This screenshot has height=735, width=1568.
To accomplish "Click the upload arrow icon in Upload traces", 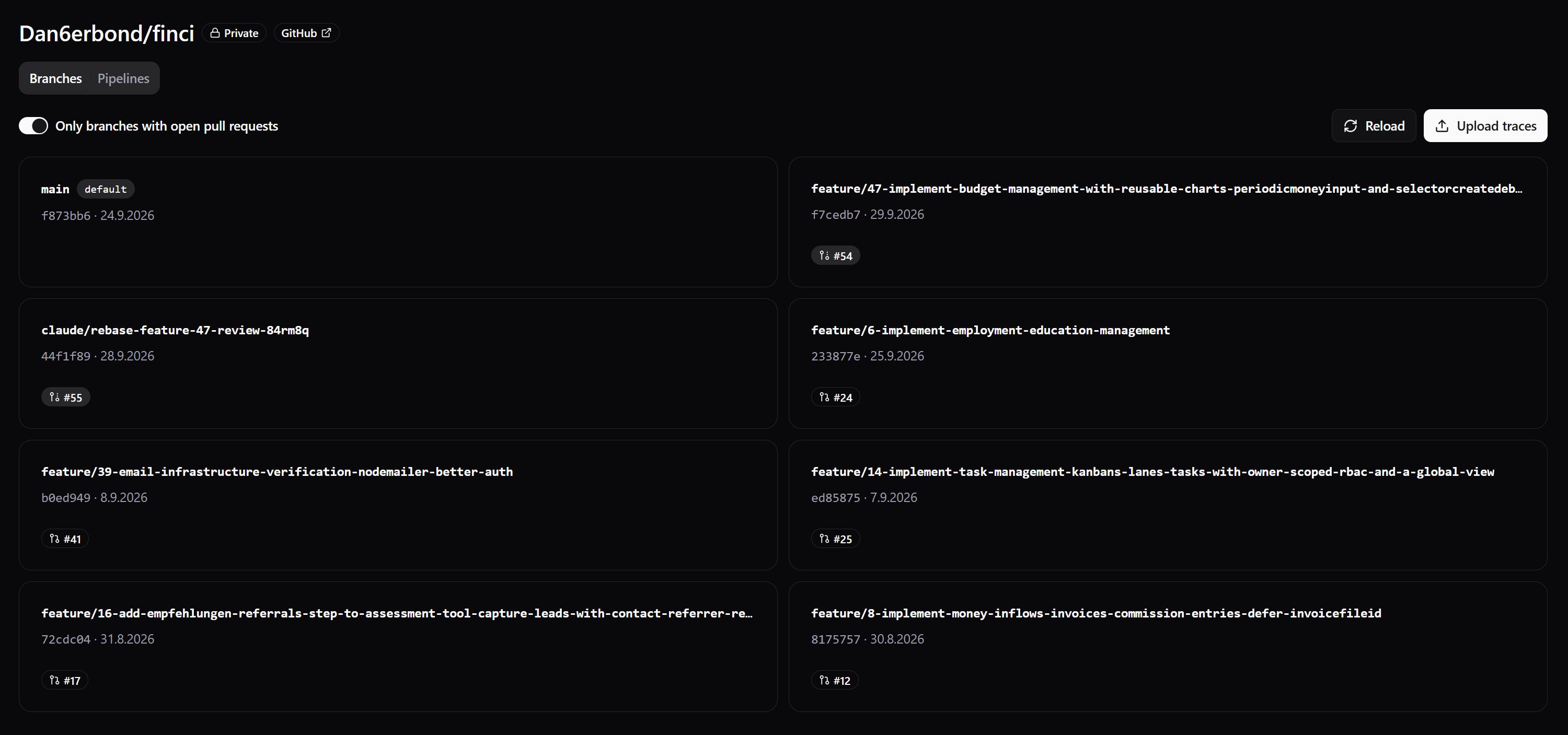I will click(1442, 126).
